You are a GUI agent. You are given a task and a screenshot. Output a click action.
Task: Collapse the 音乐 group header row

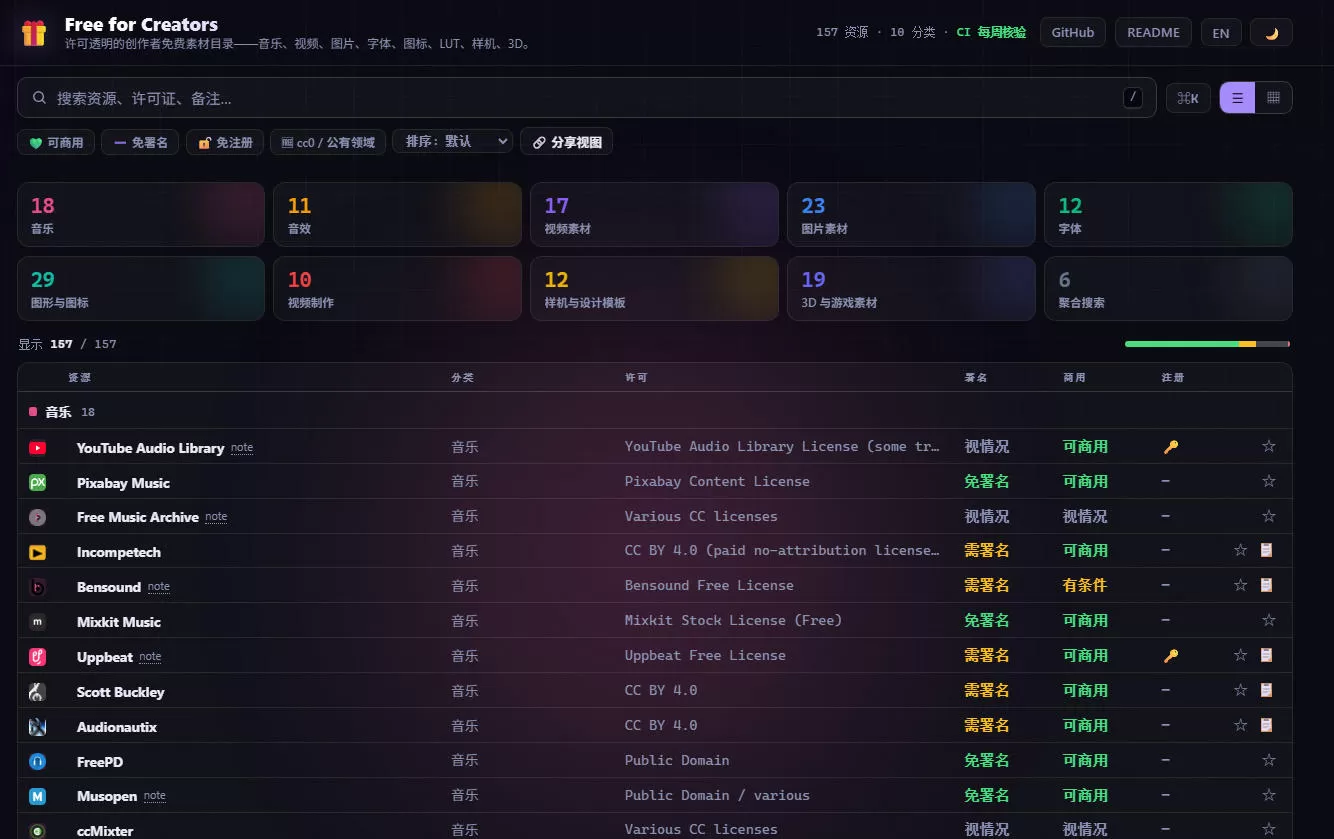655,411
